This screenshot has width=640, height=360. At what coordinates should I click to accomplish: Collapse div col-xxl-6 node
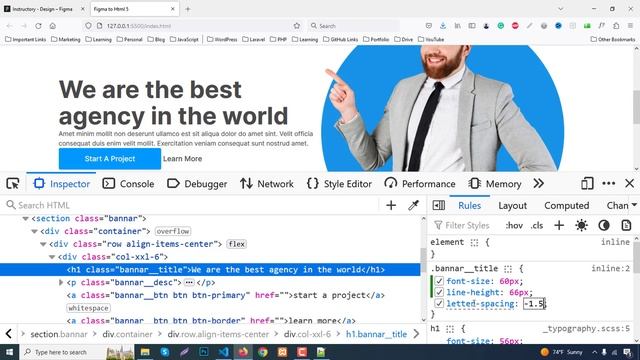coord(52,257)
